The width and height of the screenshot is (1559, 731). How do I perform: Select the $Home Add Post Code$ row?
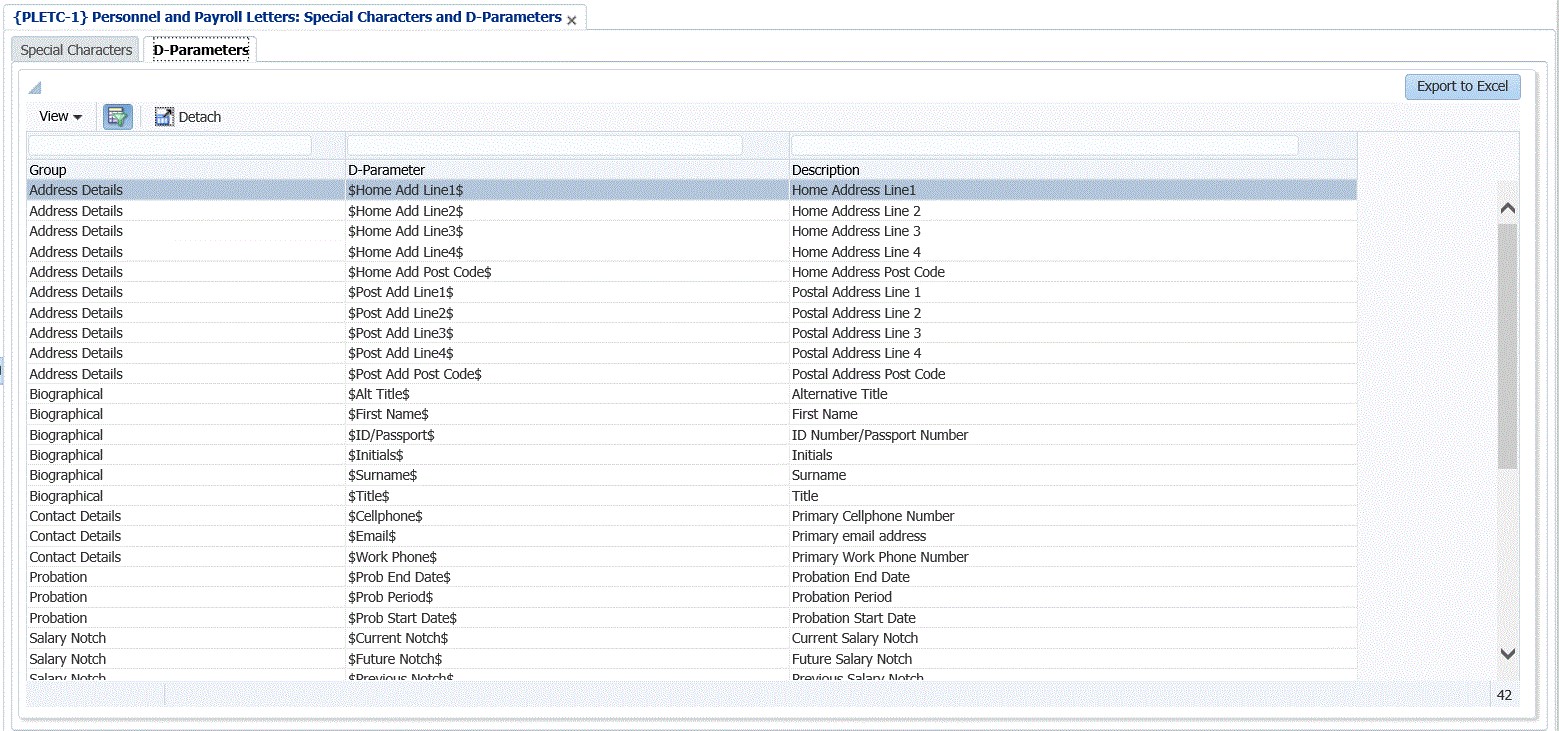pos(419,272)
